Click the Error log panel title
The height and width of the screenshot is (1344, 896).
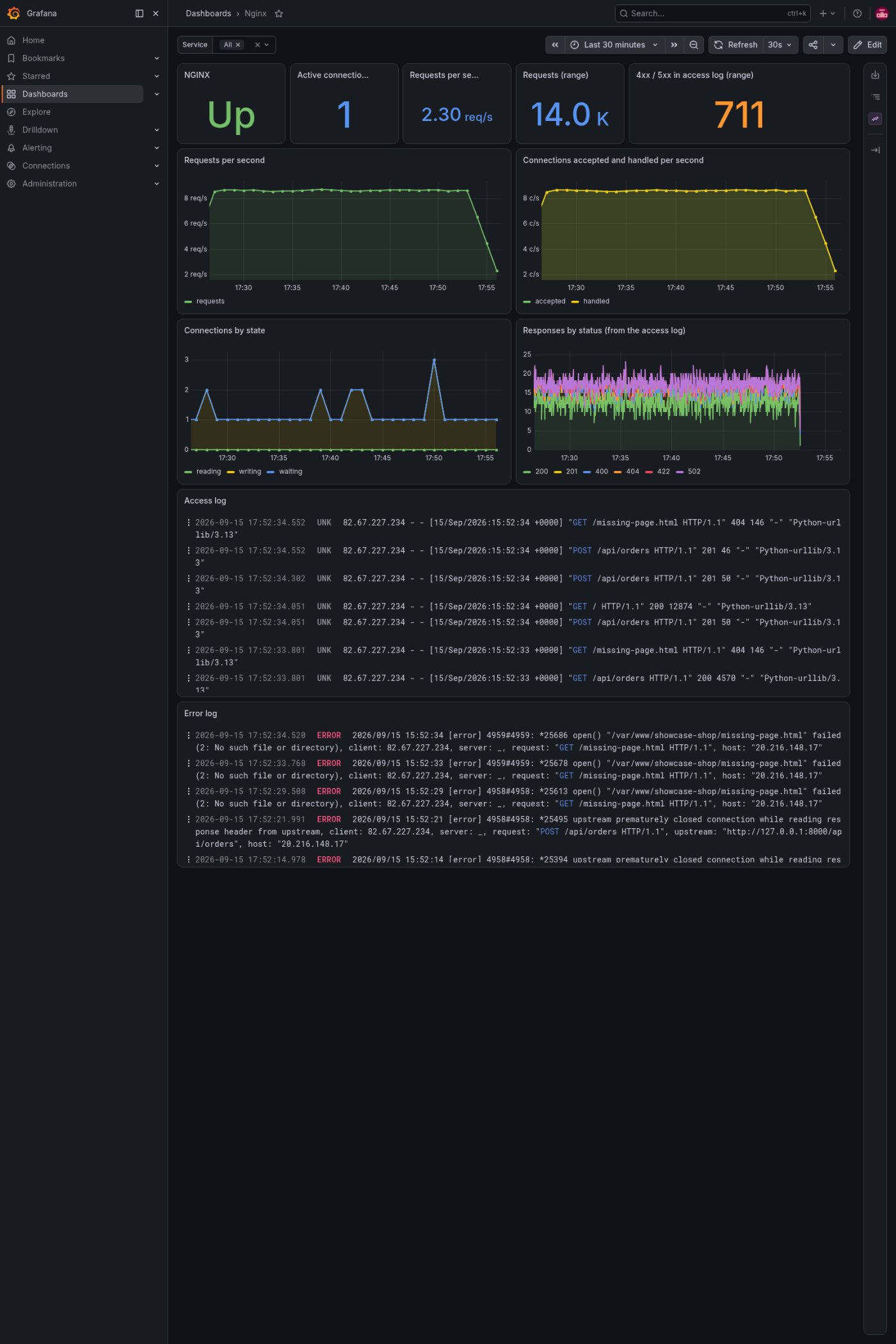(x=201, y=714)
